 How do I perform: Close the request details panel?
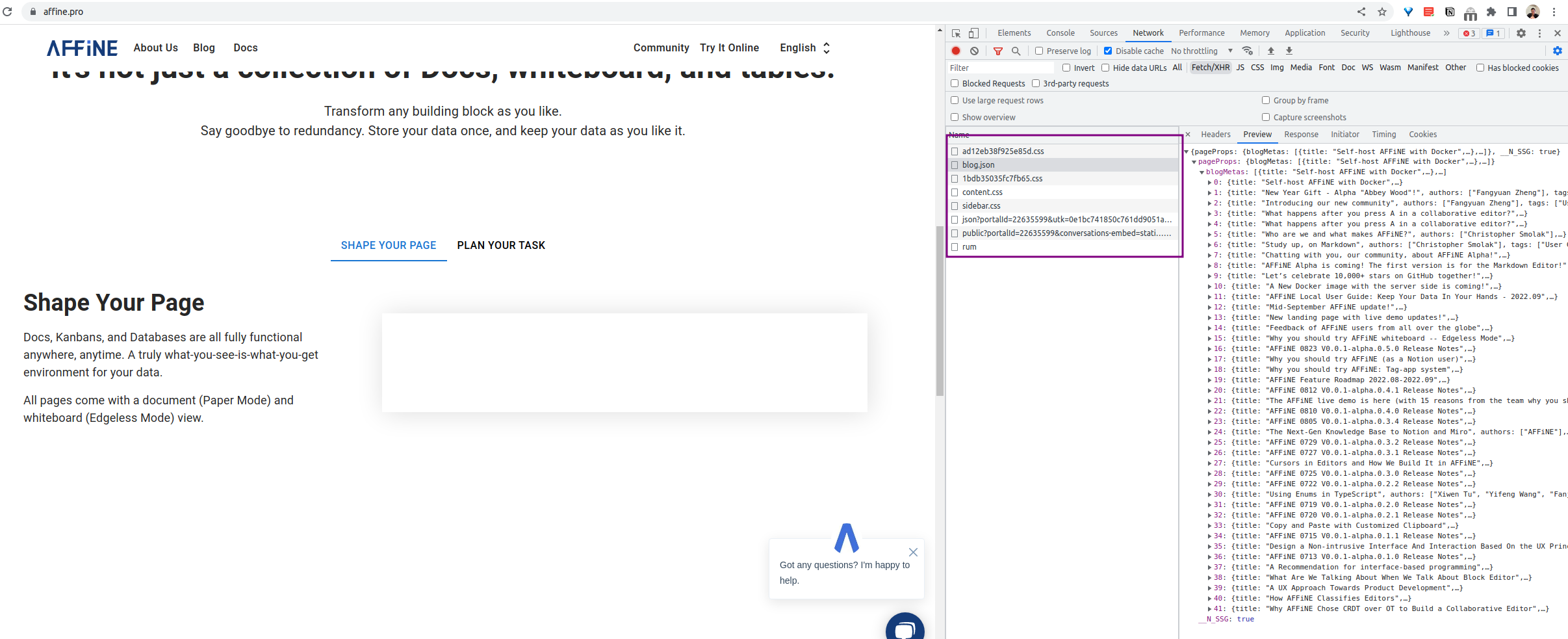pyautogui.click(x=1188, y=135)
